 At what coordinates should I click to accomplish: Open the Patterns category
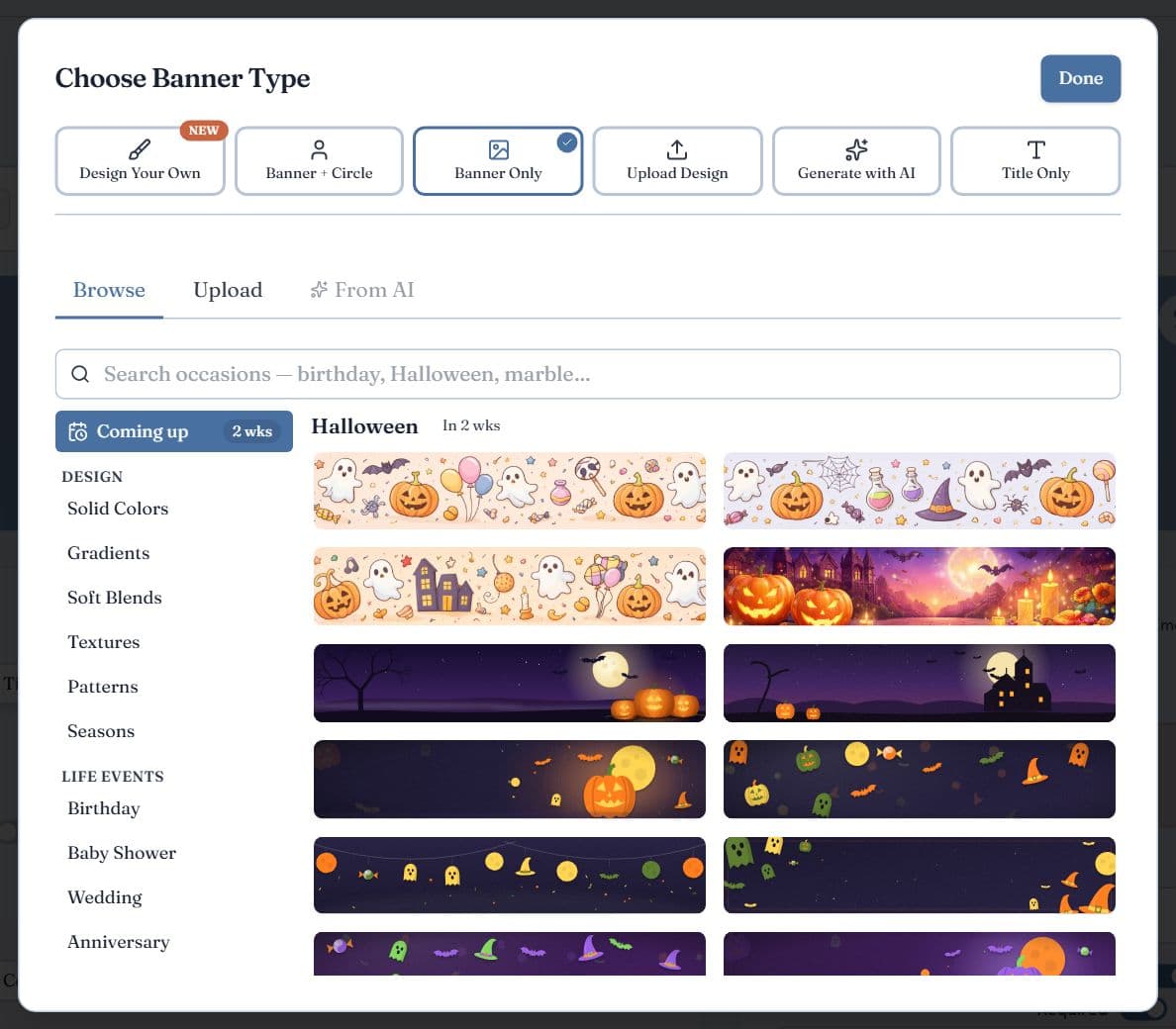pyautogui.click(x=103, y=687)
